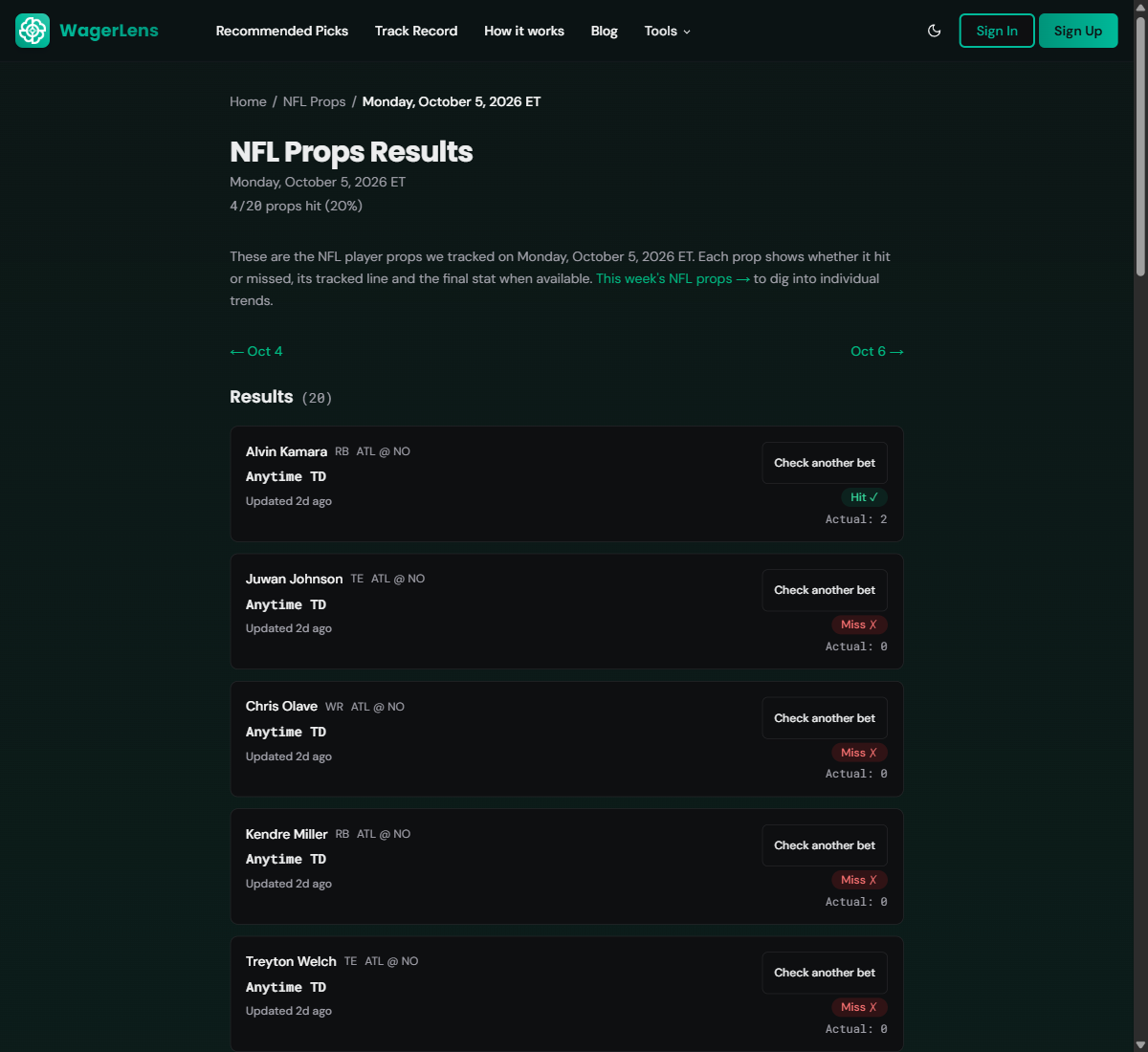Viewport: 1148px width, 1052px height.
Task: Select the Chris Olave player name
Action: [x=281, y=706]
